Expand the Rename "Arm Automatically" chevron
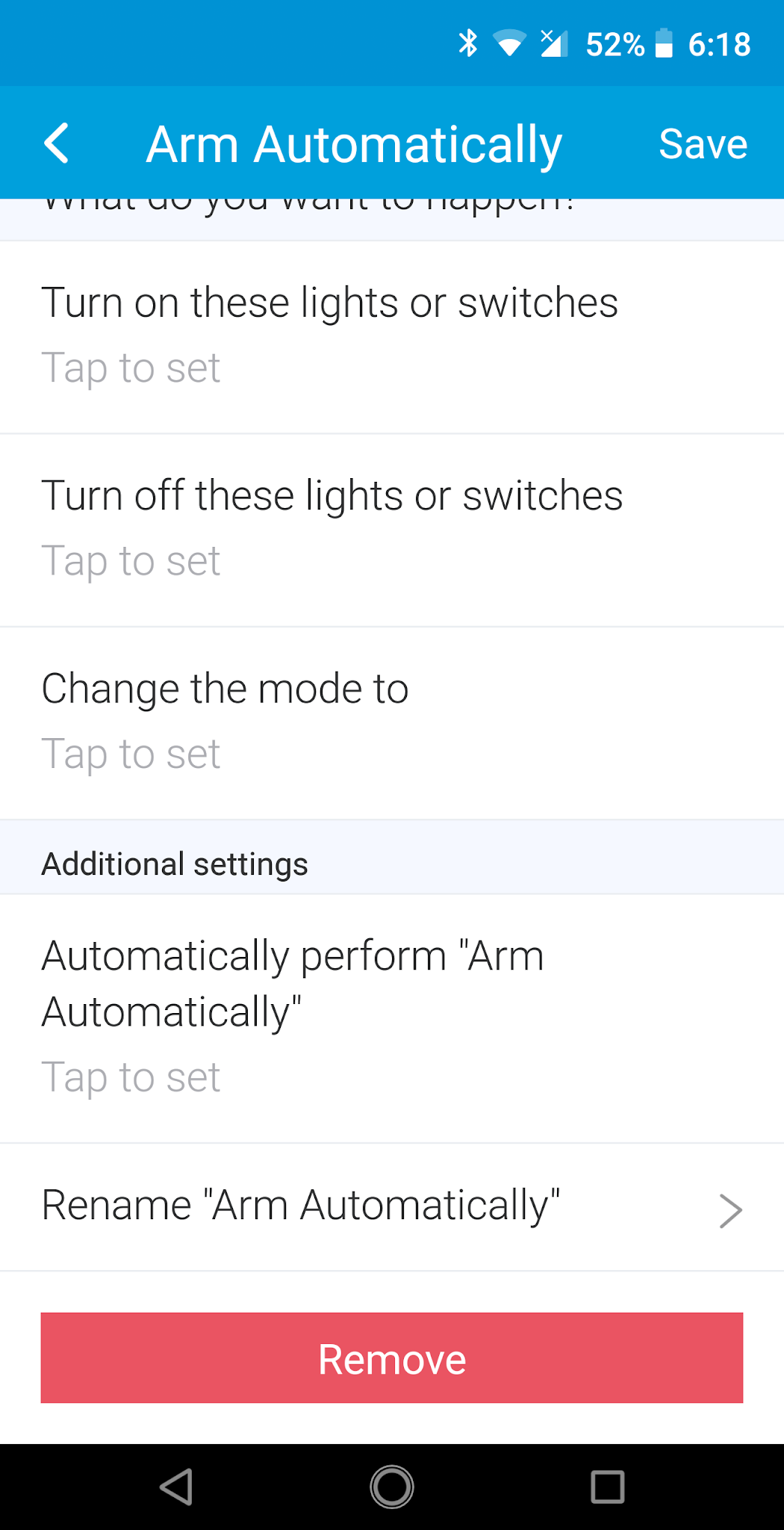The width and height of the screenshot is (784, 1530). coord(729,1210)
